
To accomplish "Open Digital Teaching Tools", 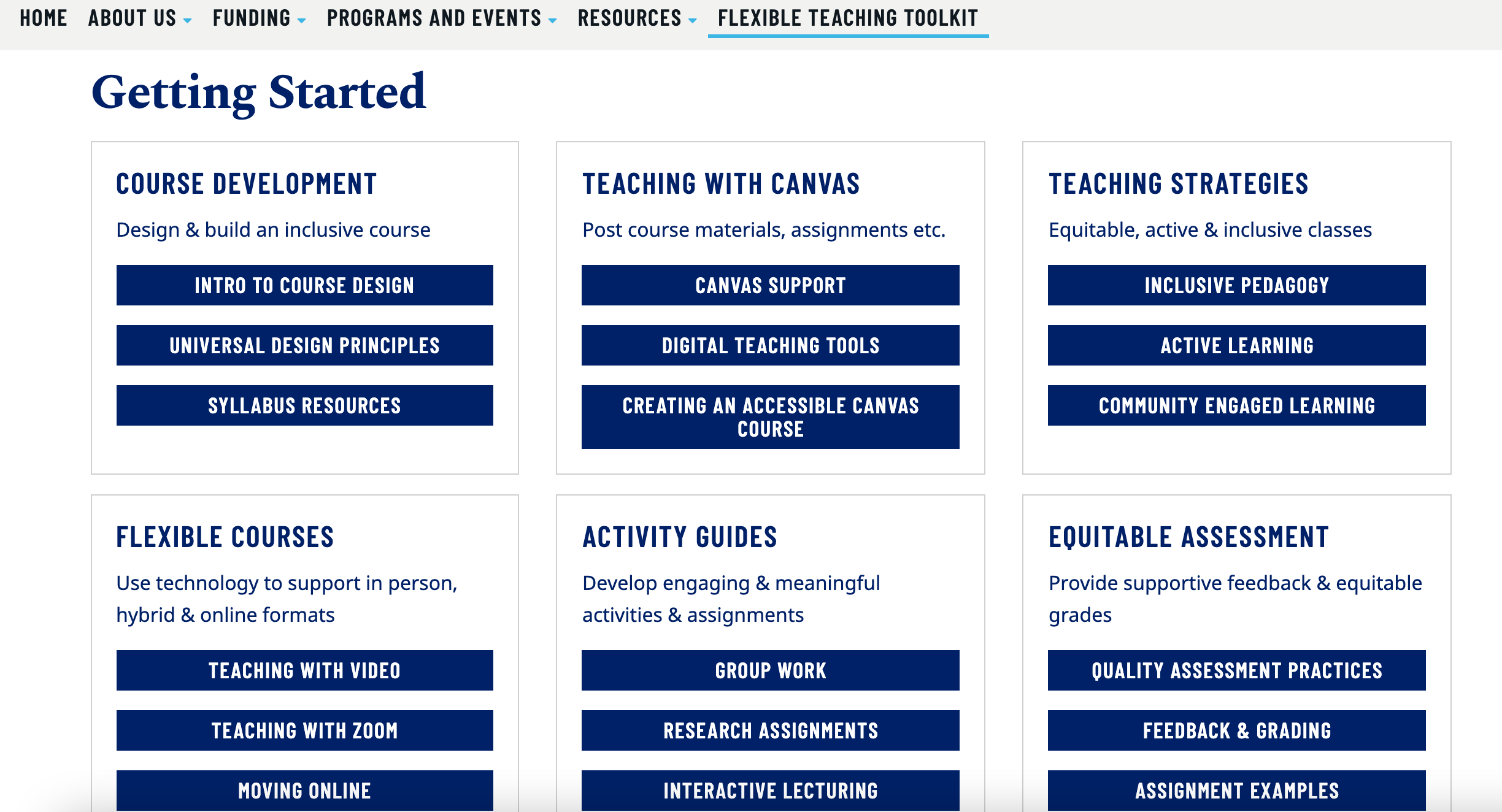I will [x=770, y=345].
